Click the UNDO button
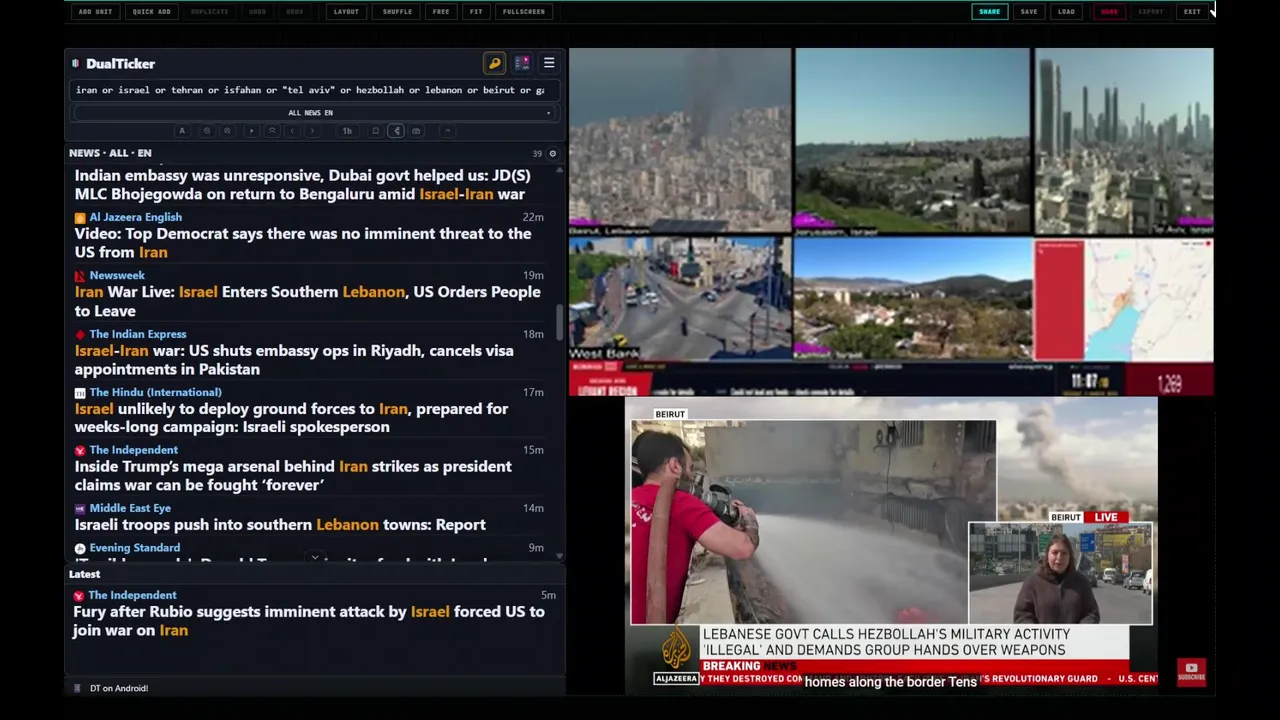This screenshot has width=1280, height=720. tap(257, 11)
